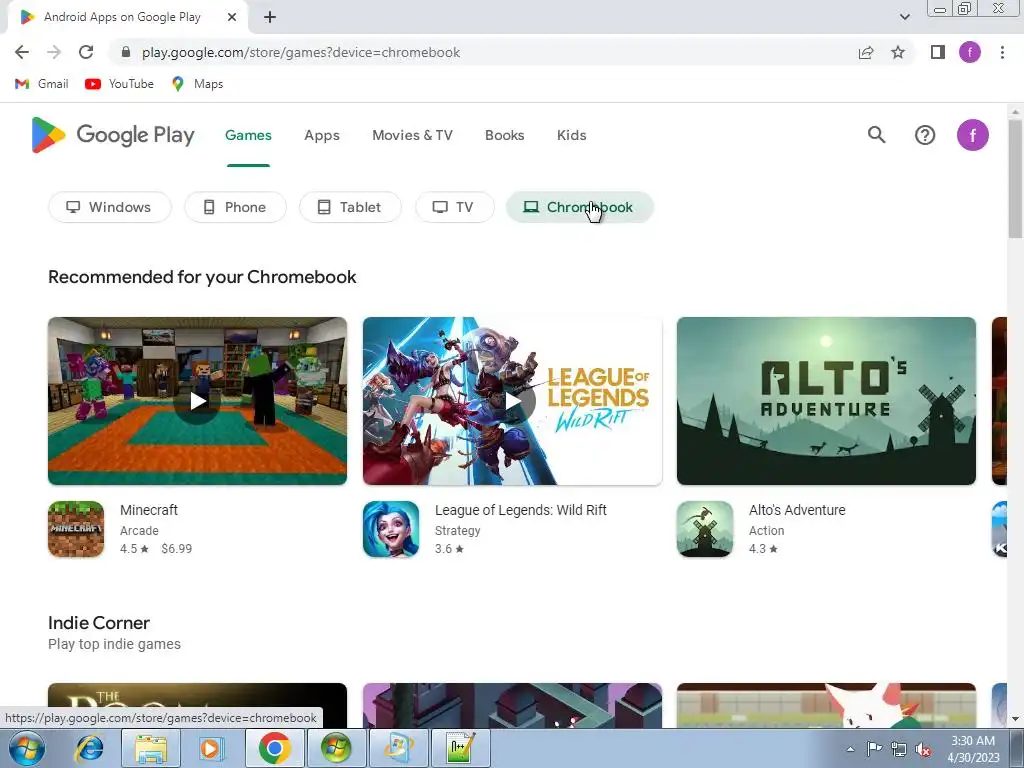Open the Action Center flag tray icon
This screenshot has width=1024, height=768.
(x=874, y=750)
